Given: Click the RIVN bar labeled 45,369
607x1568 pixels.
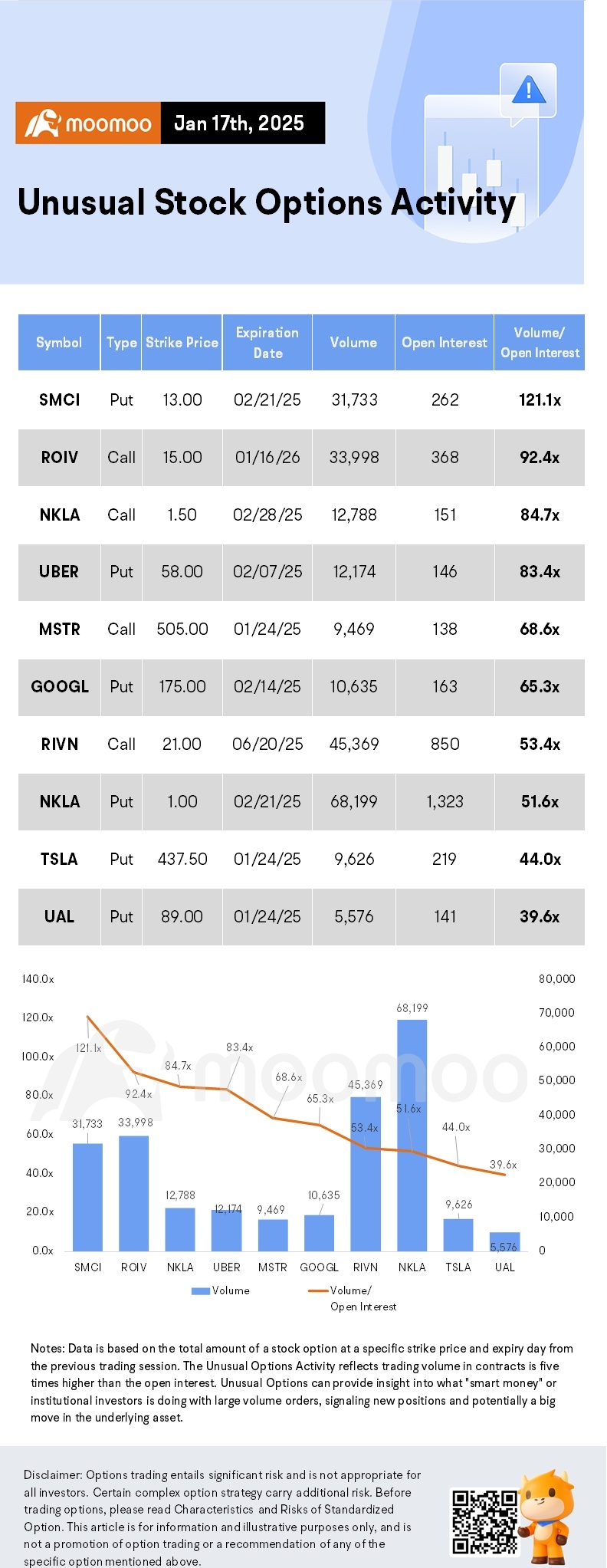Looking at the screenshot, I should [x=366, y=1174].
